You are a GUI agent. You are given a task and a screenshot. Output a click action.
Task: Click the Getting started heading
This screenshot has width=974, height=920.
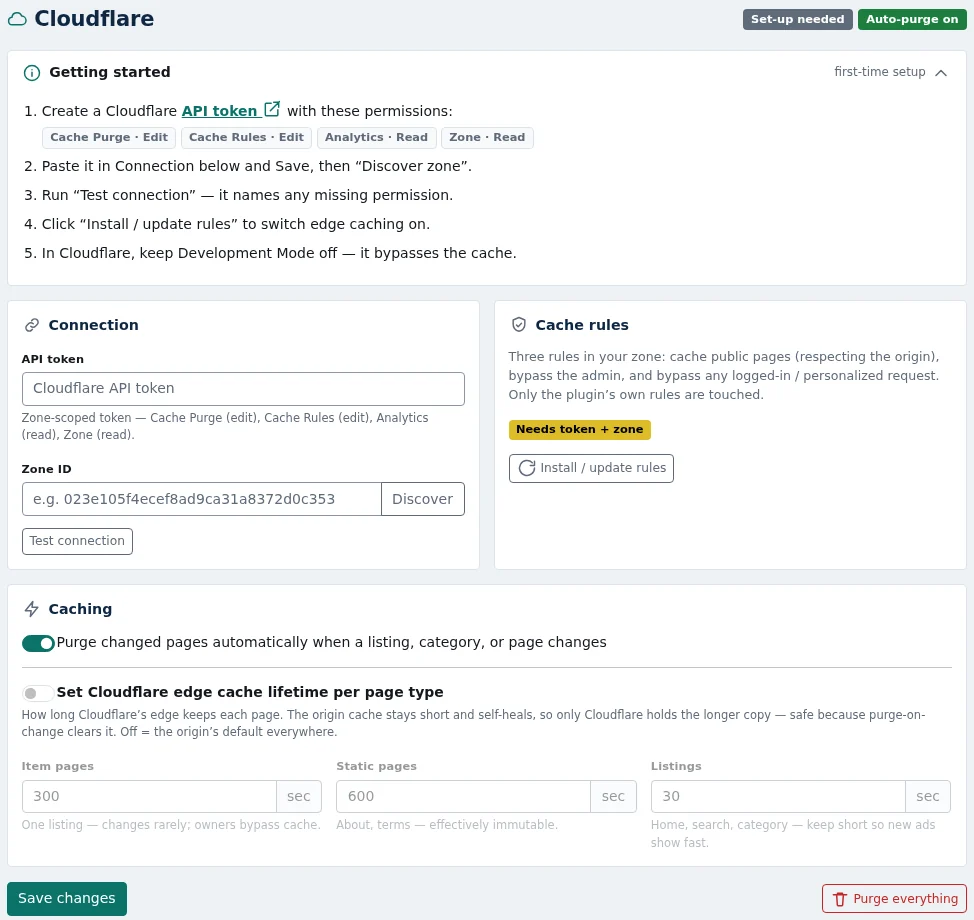click(x=110, y=72)
